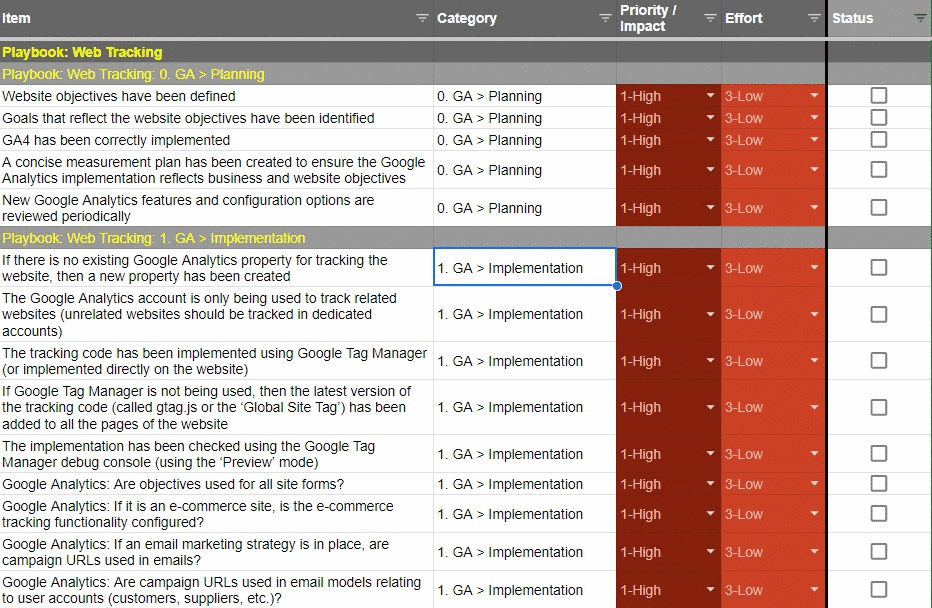
Task: Check status for email models user accounts row
Action: pyautogui.click(x=879, y=590)
